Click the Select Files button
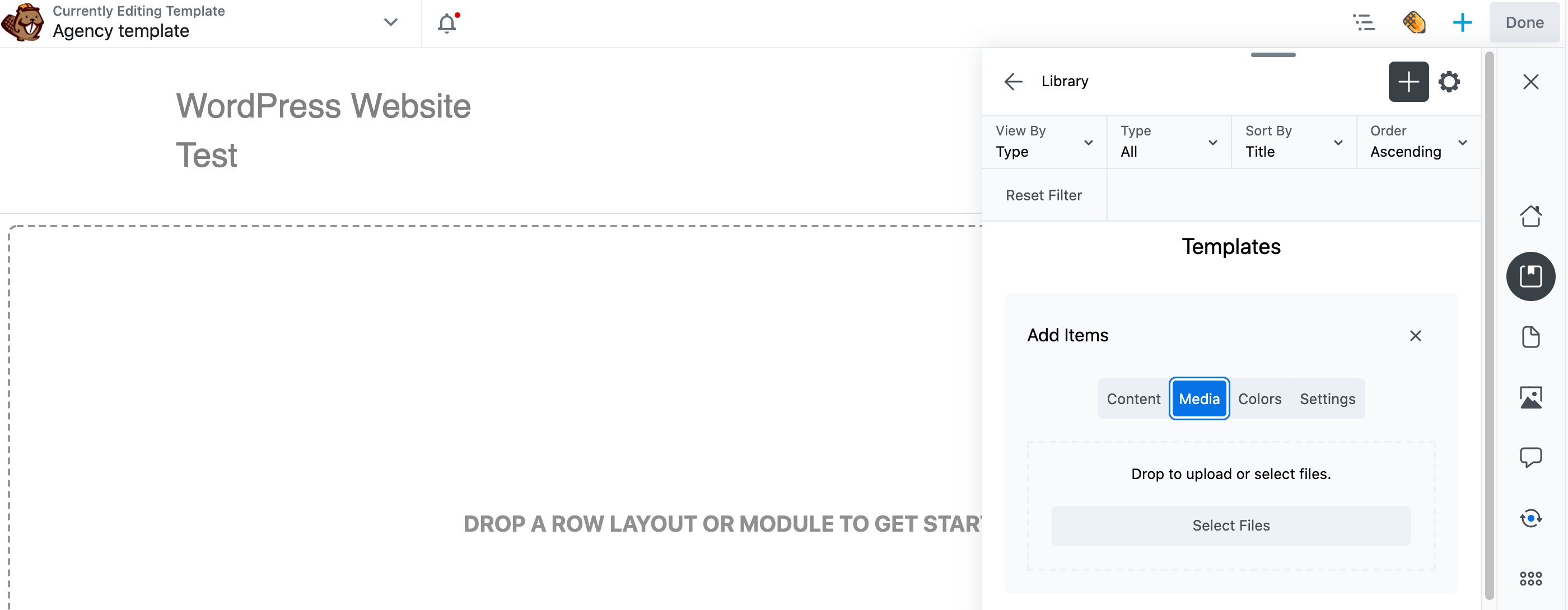Image resolution: width=1568 pixels, height=610 pixels. tap(1231, 525)
